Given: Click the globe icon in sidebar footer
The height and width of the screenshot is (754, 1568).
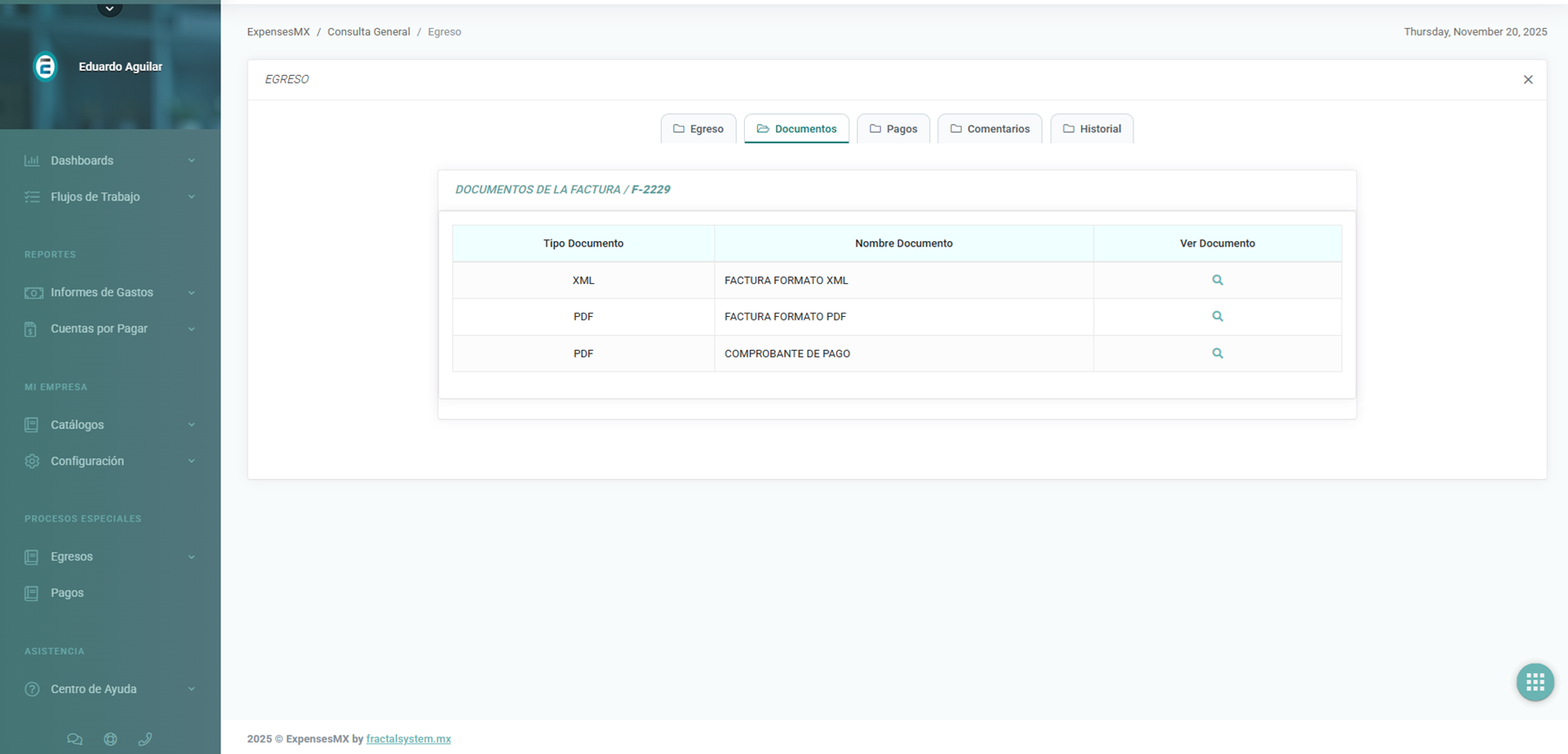Looking at the screenshot, I should [x=111, y=739].
